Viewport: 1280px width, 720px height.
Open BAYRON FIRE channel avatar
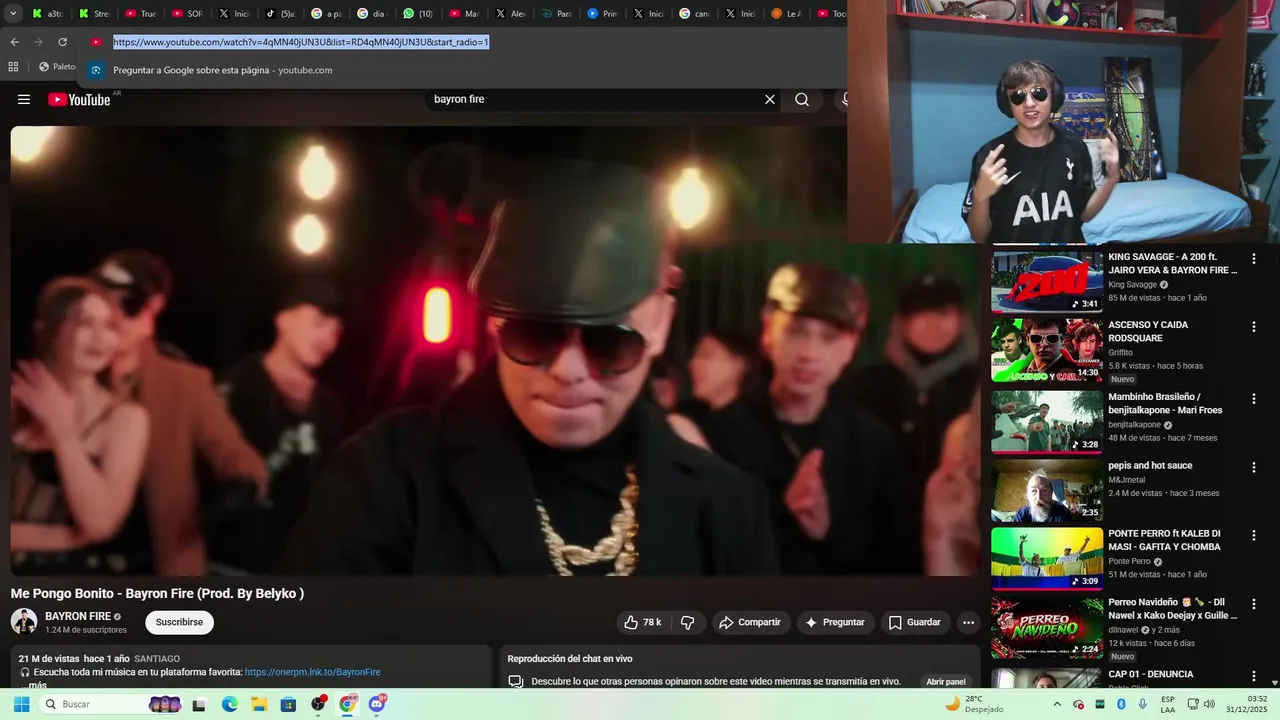point(24,621)
